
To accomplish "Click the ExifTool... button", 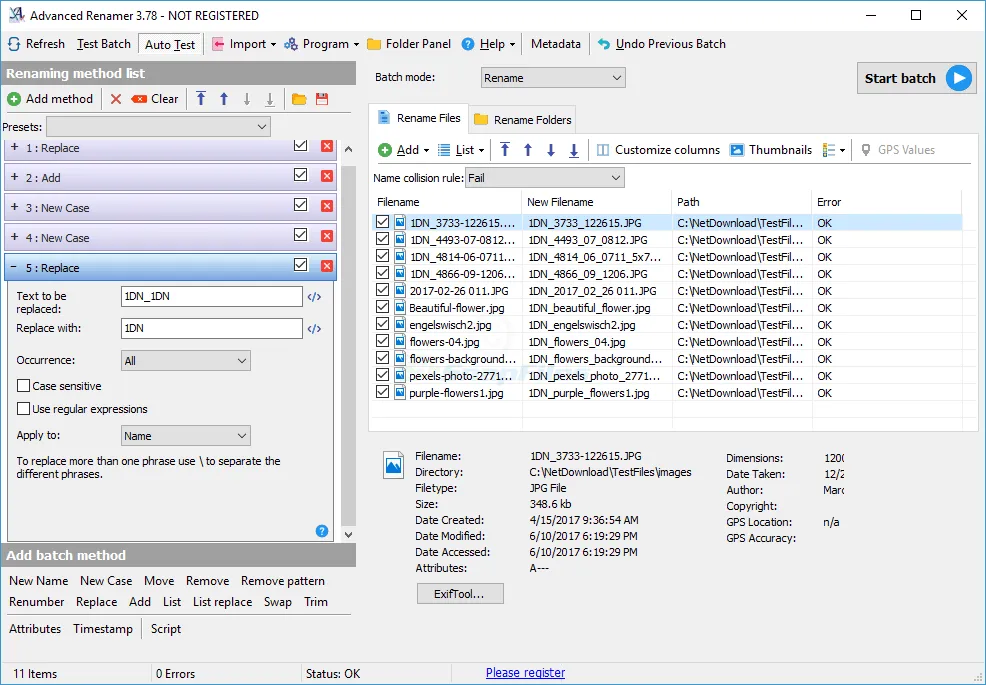I will 460,594.
